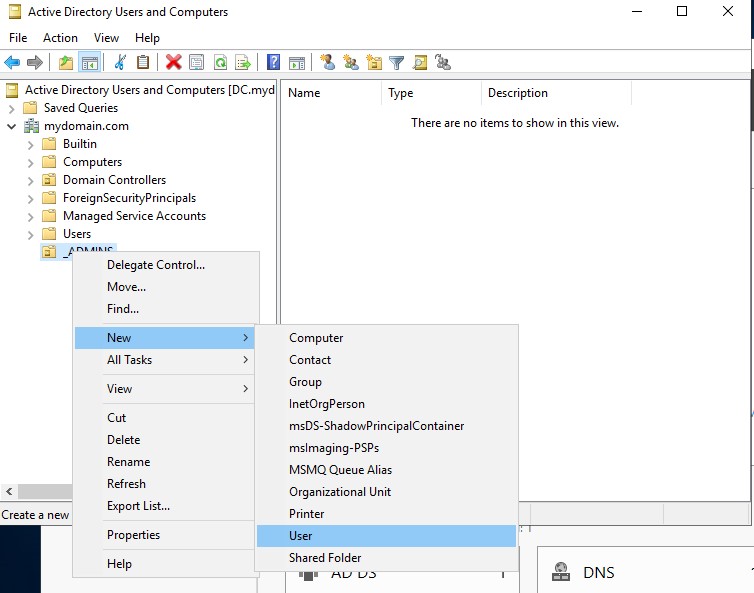Image resolution: width=754 pixels, height=593 pixels.
Task: Open the Action menu
Action: point(60,38)
